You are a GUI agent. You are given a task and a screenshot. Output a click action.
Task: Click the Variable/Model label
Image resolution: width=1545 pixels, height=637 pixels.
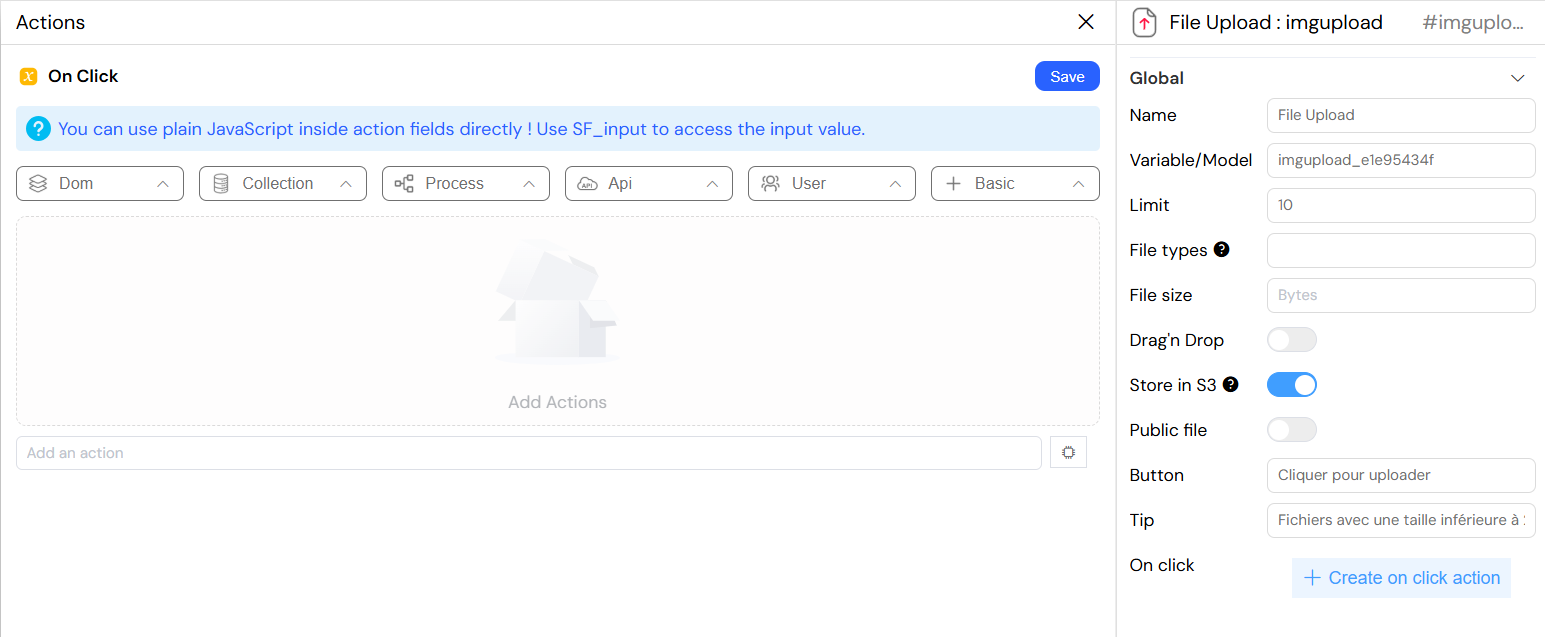point(1191,160)
